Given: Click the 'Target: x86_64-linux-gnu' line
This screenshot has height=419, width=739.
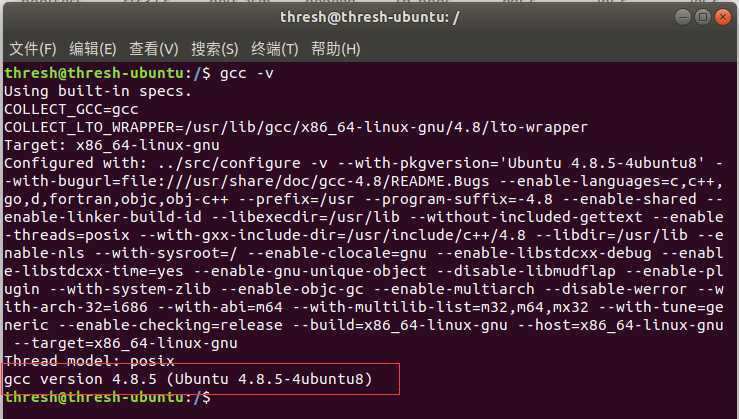Looking at the screenshot, I should point(112,145).
